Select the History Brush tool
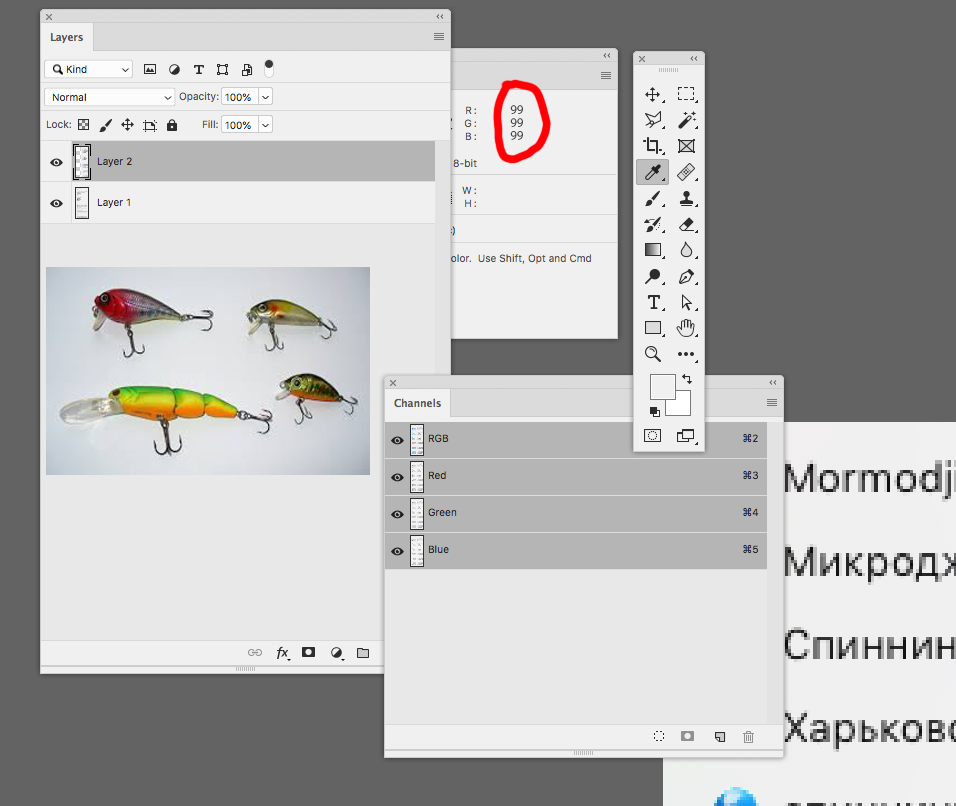956x806 pixels. 653,224
